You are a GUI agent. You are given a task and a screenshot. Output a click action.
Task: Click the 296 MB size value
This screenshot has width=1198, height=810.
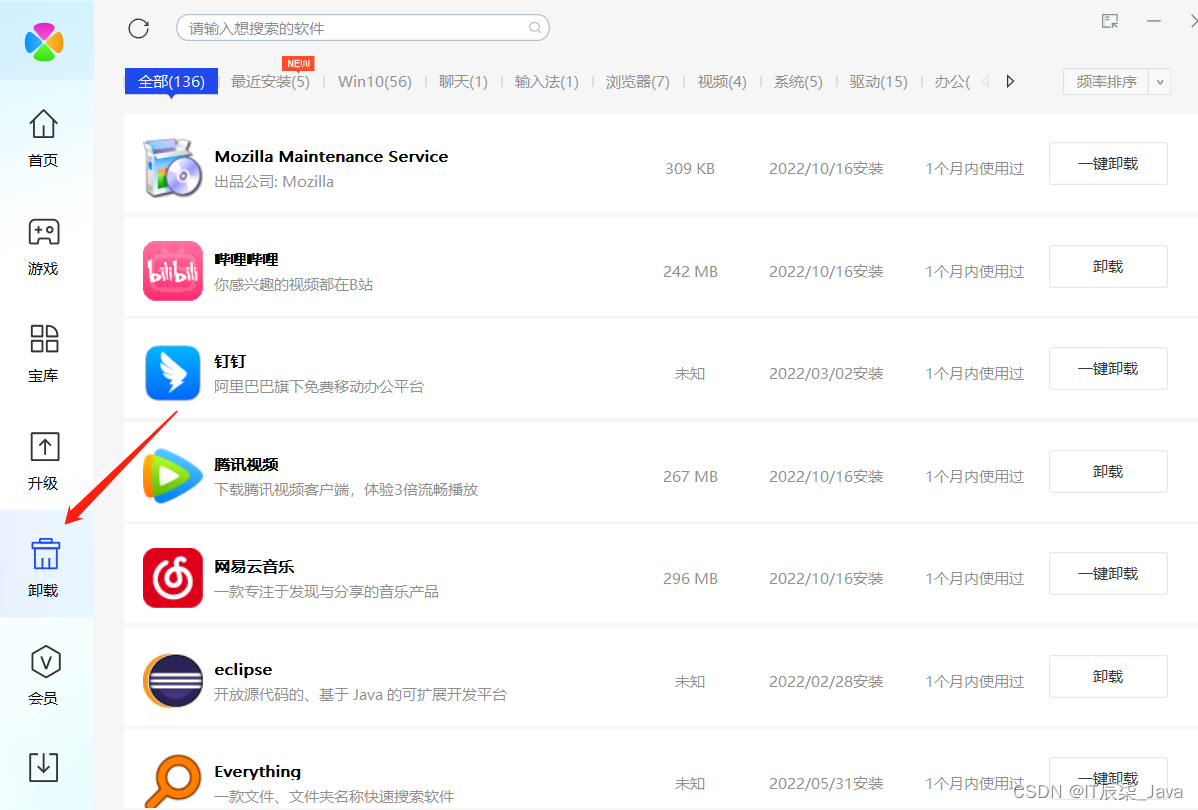[690, 578]
